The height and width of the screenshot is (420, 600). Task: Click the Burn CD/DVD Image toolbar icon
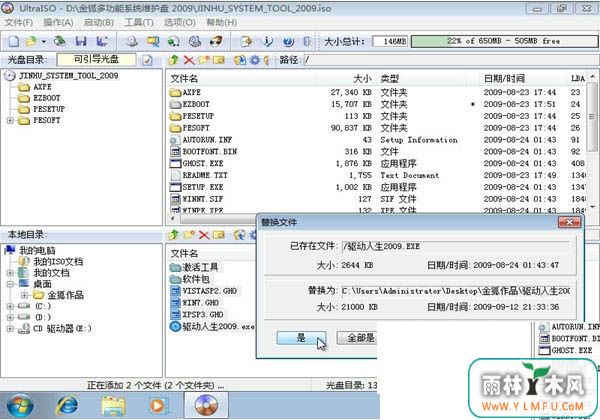coord(216,41)
